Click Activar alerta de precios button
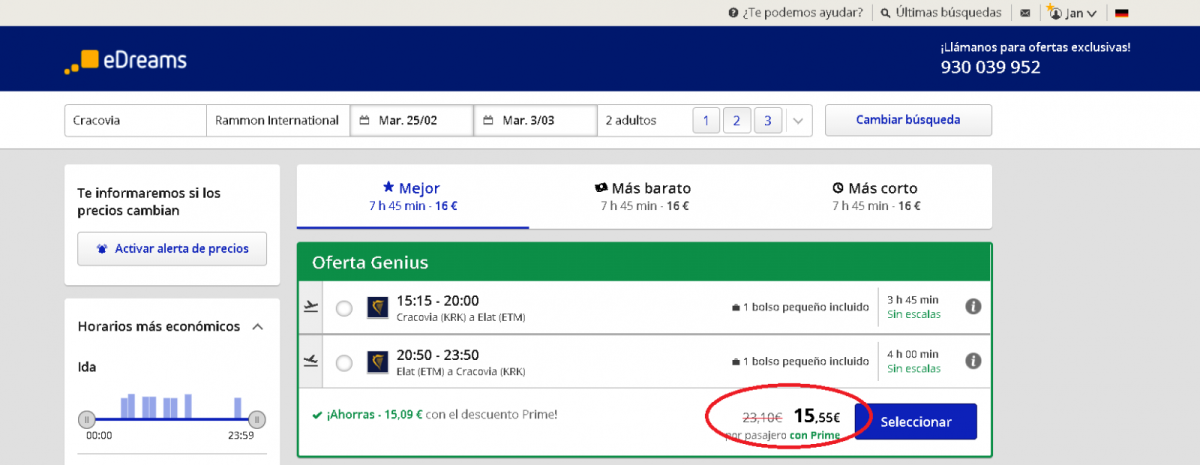The image size is (1200, 465). click(x=172, y=249)
